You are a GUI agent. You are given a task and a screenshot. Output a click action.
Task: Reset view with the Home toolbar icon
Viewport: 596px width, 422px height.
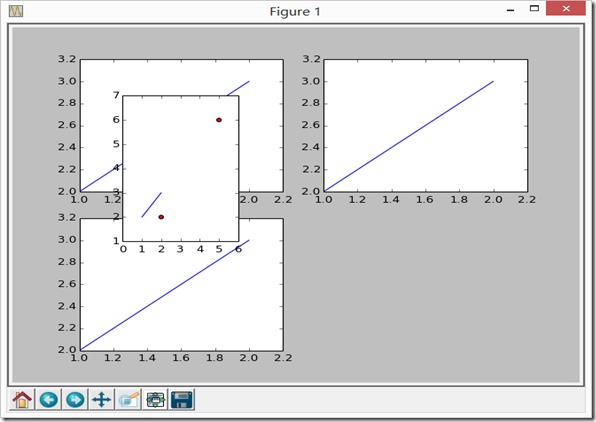coord(22,400)
